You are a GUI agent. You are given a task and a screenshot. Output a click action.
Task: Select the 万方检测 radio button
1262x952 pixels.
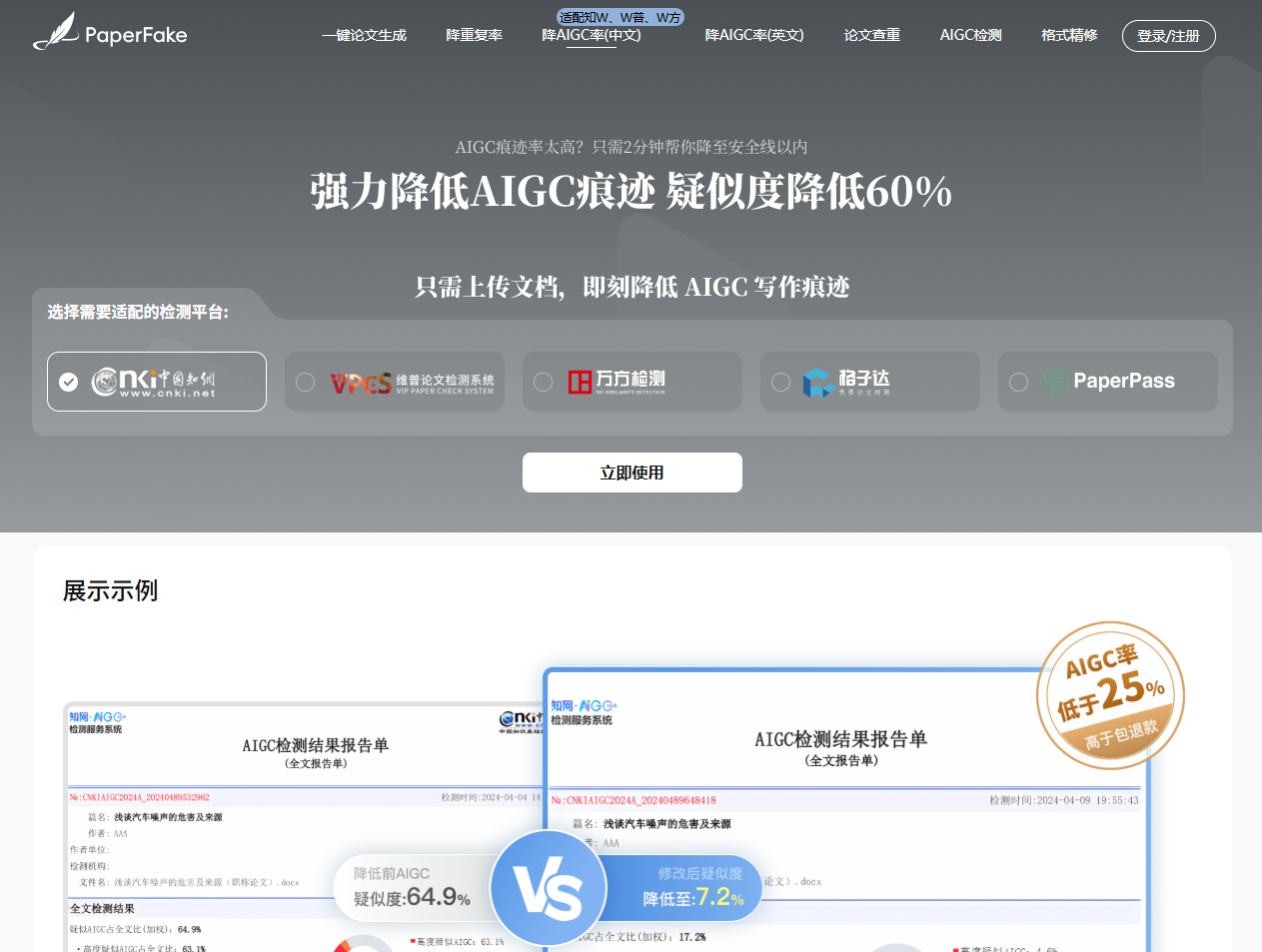coord(543,382)
